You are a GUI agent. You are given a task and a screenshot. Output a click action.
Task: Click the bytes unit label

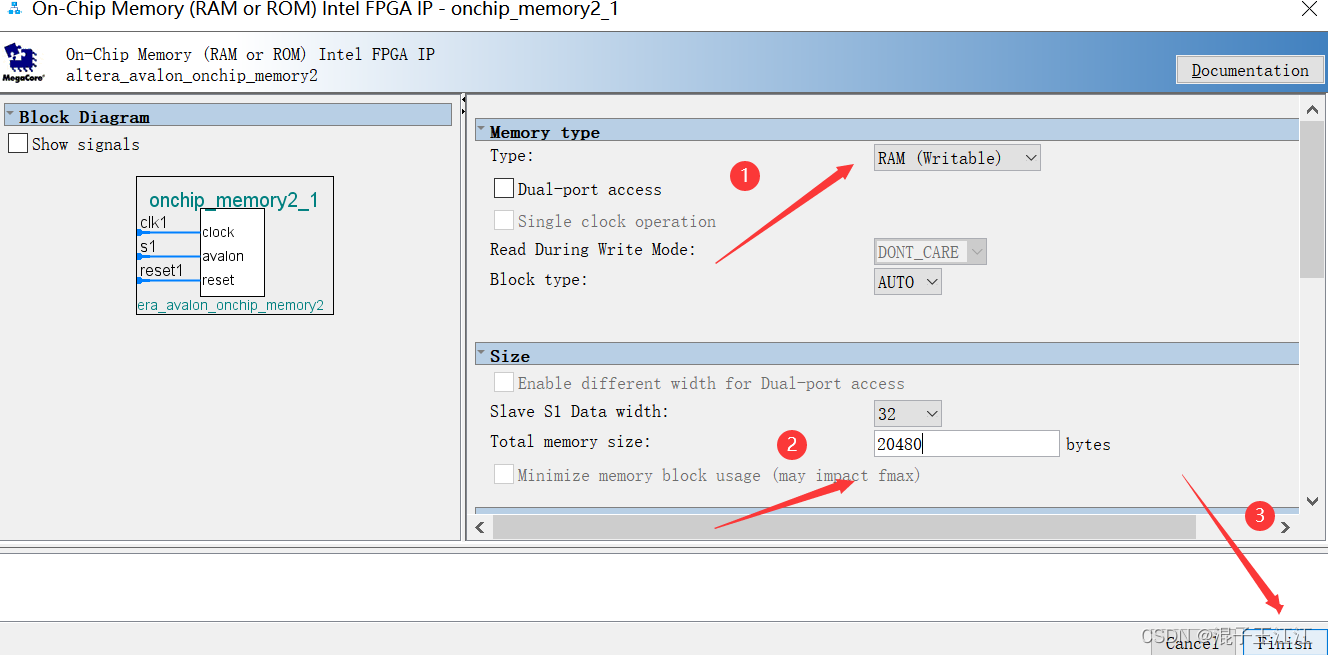[1088, 444]
